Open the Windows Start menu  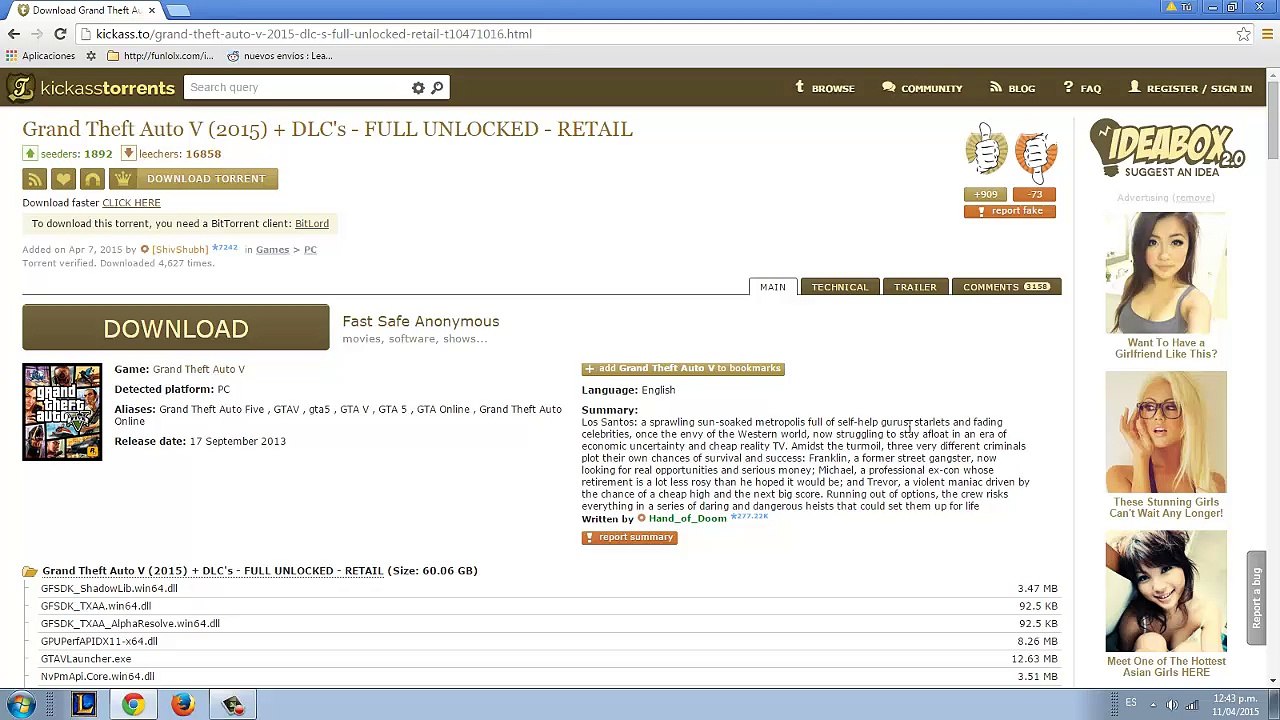tap(20, 705)
